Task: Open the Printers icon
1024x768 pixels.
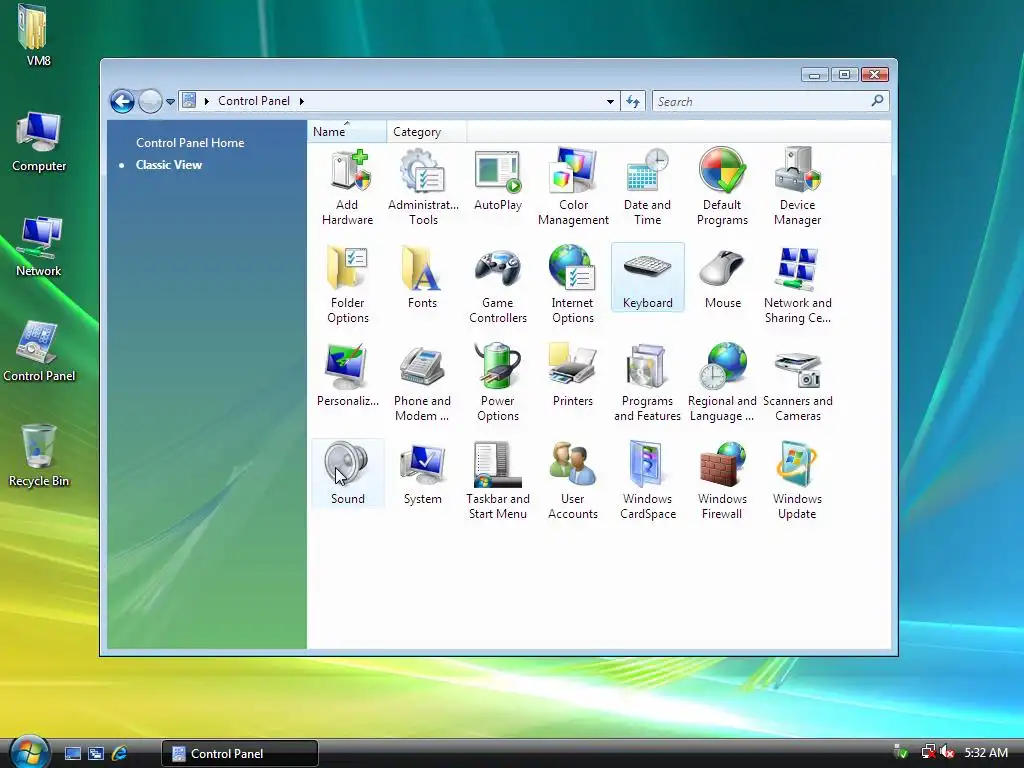Action: click(x=573, y=376)
